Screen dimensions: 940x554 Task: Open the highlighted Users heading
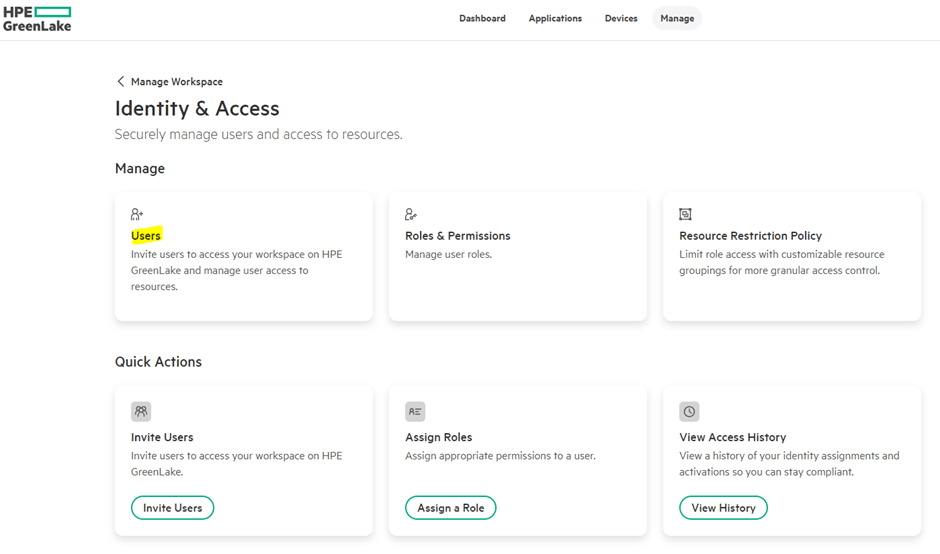[146, 236]
